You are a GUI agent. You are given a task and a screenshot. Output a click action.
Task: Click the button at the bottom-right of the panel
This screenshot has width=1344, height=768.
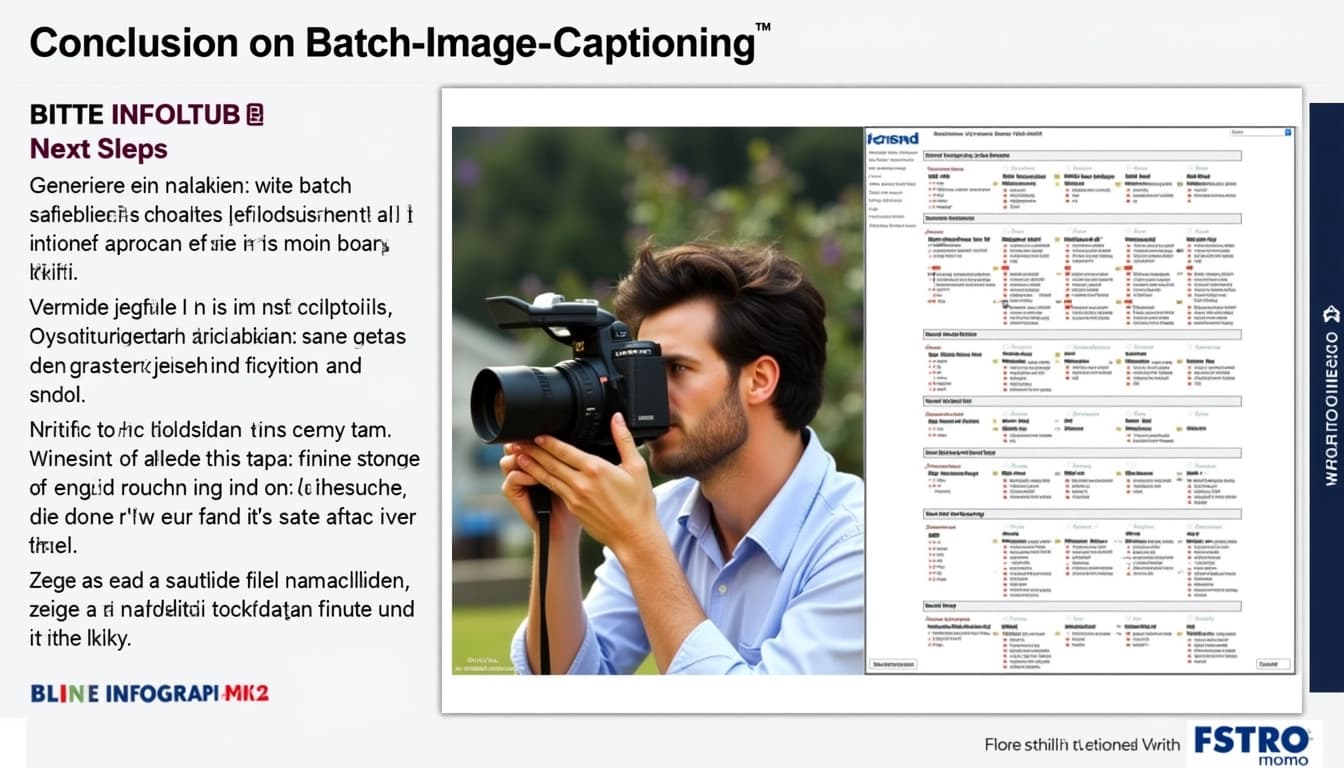point(1272,664)
